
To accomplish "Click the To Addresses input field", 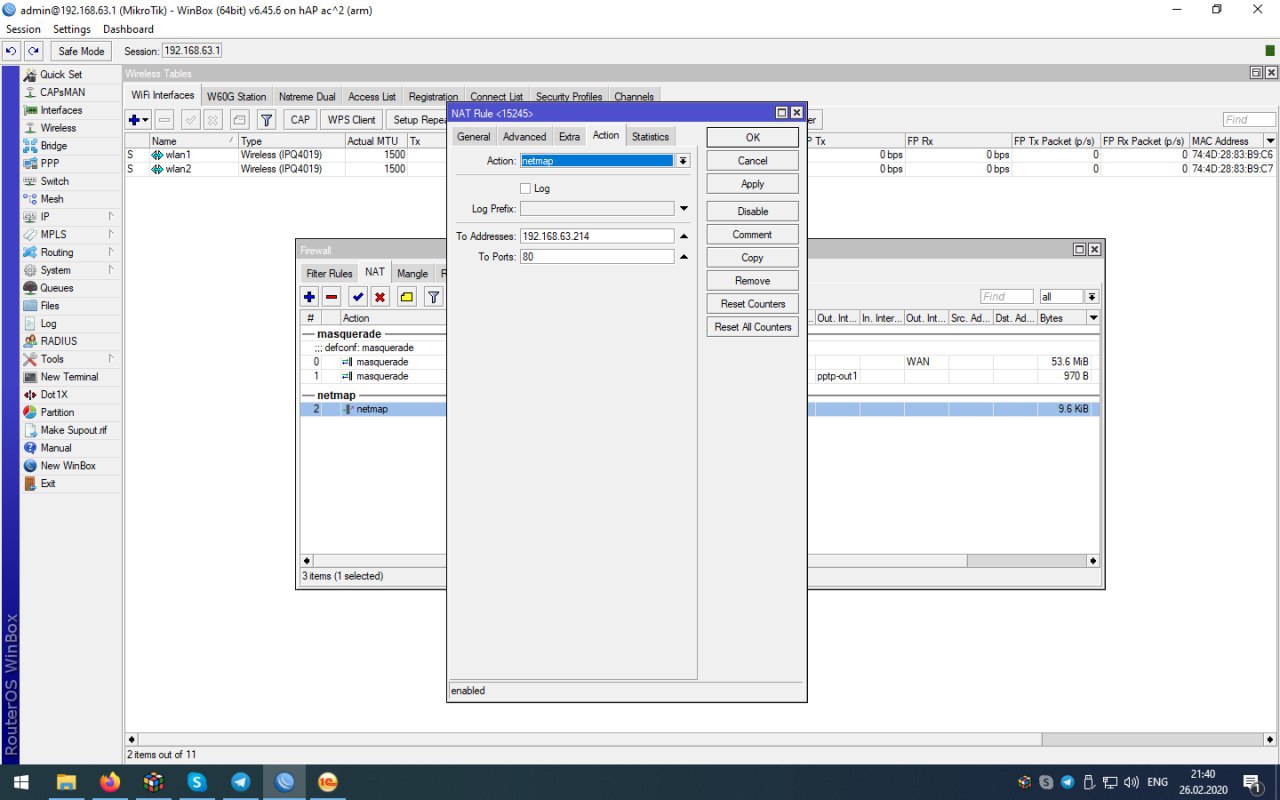I will tap(597, 237).
